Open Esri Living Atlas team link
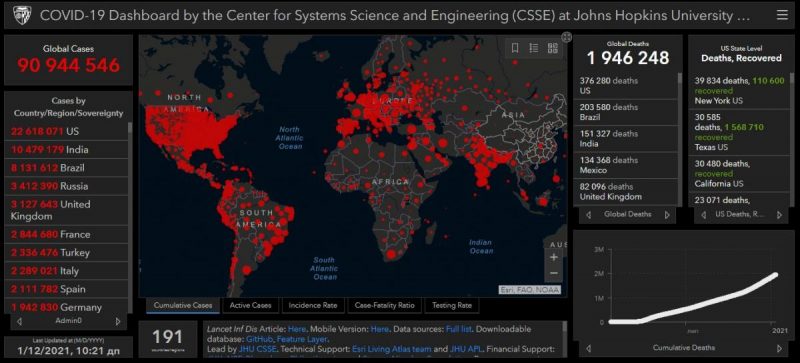This screenshot has width=800, height=363. pos(391,349)
